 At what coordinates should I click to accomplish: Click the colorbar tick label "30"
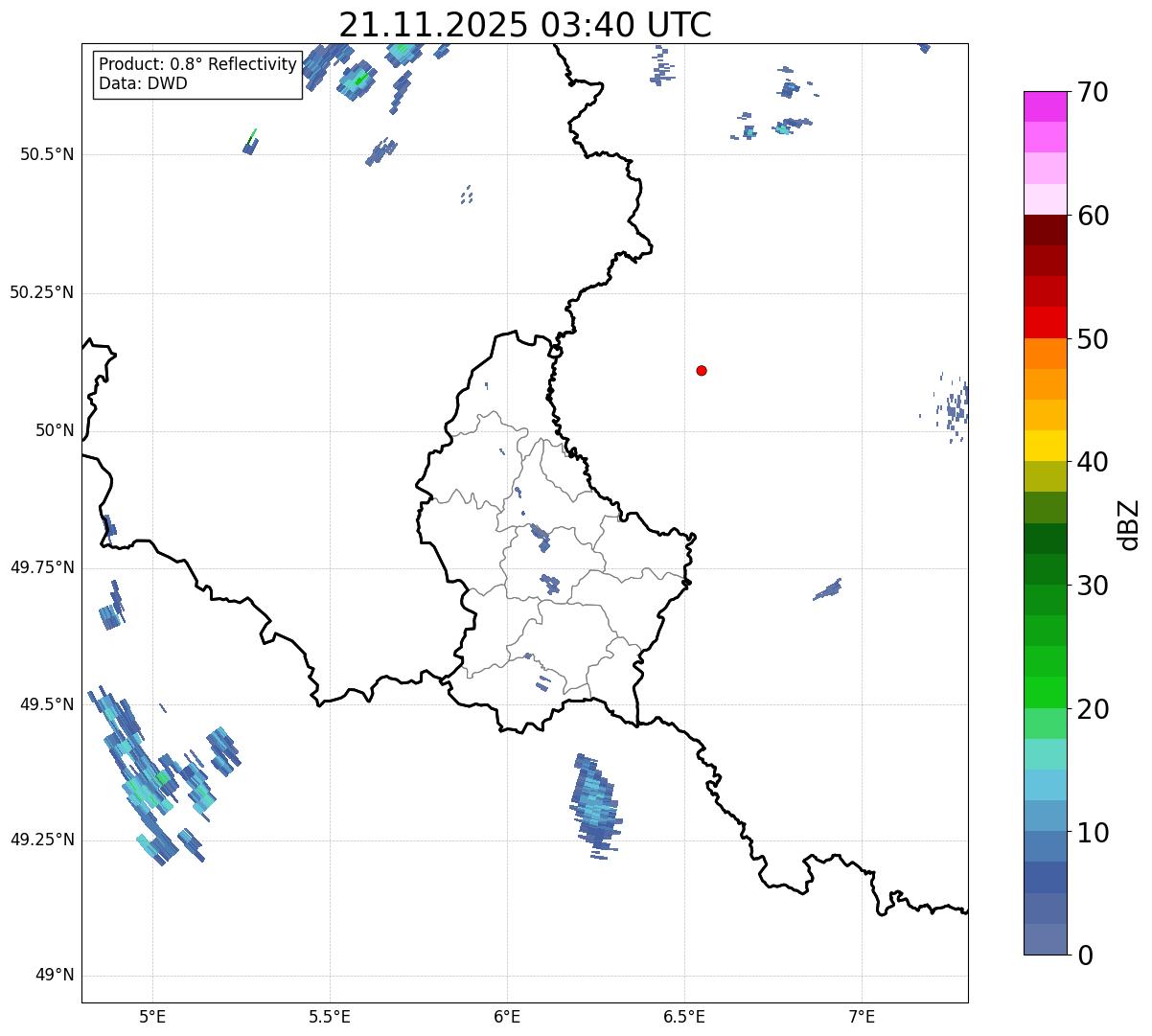(1094, 586)
